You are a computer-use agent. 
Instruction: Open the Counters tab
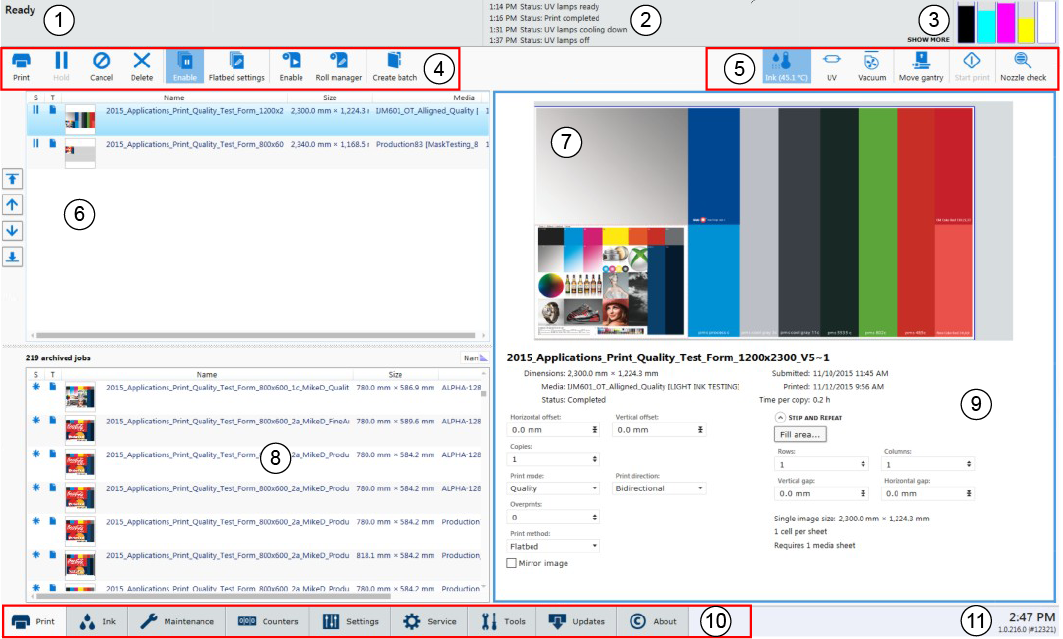267,621
